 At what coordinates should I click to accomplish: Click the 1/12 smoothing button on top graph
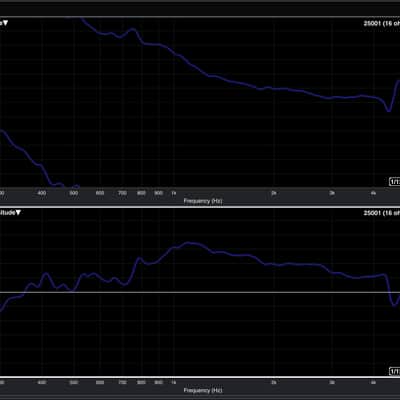[395, 182]
